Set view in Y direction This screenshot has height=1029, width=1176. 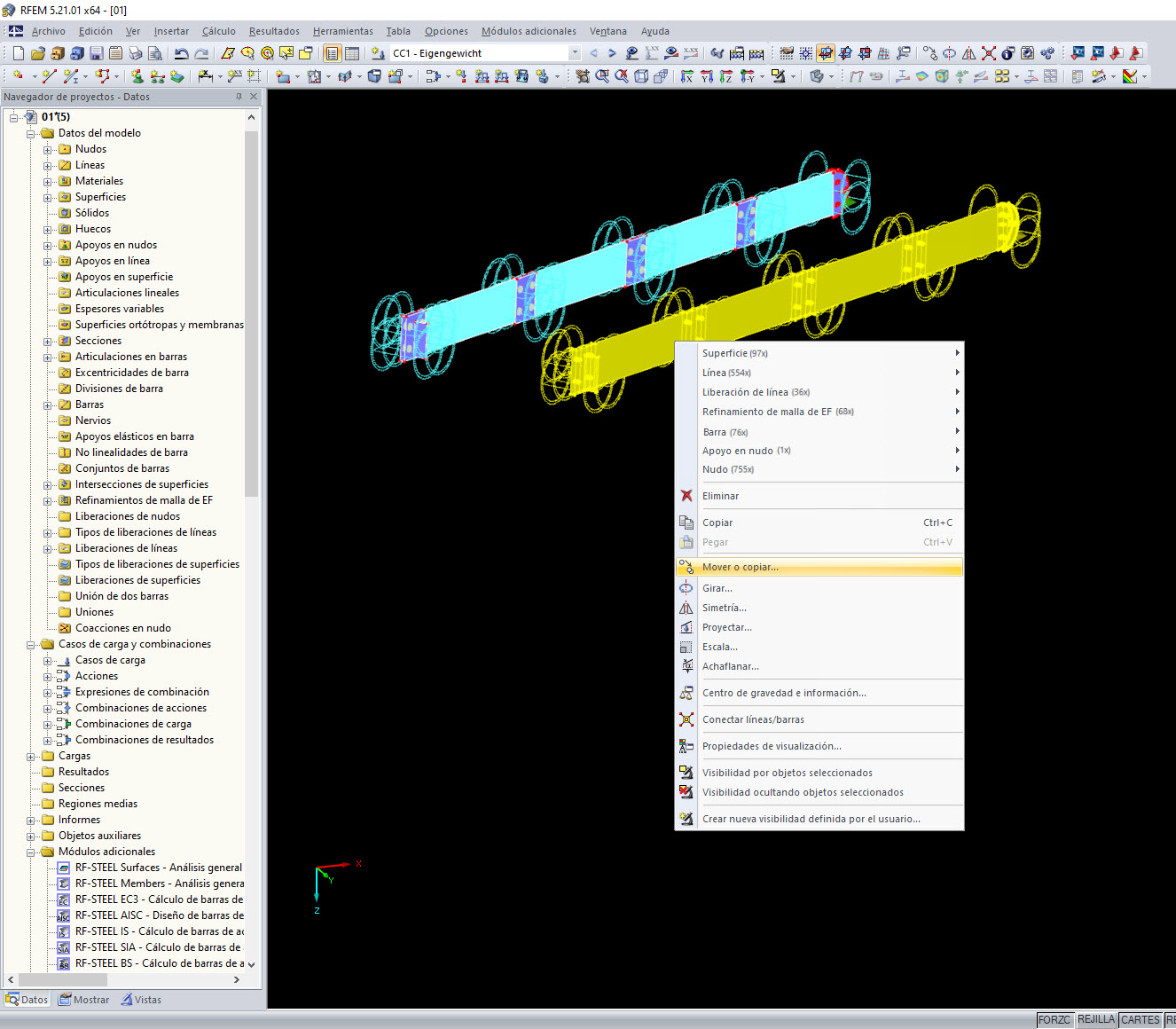(706, 76)
